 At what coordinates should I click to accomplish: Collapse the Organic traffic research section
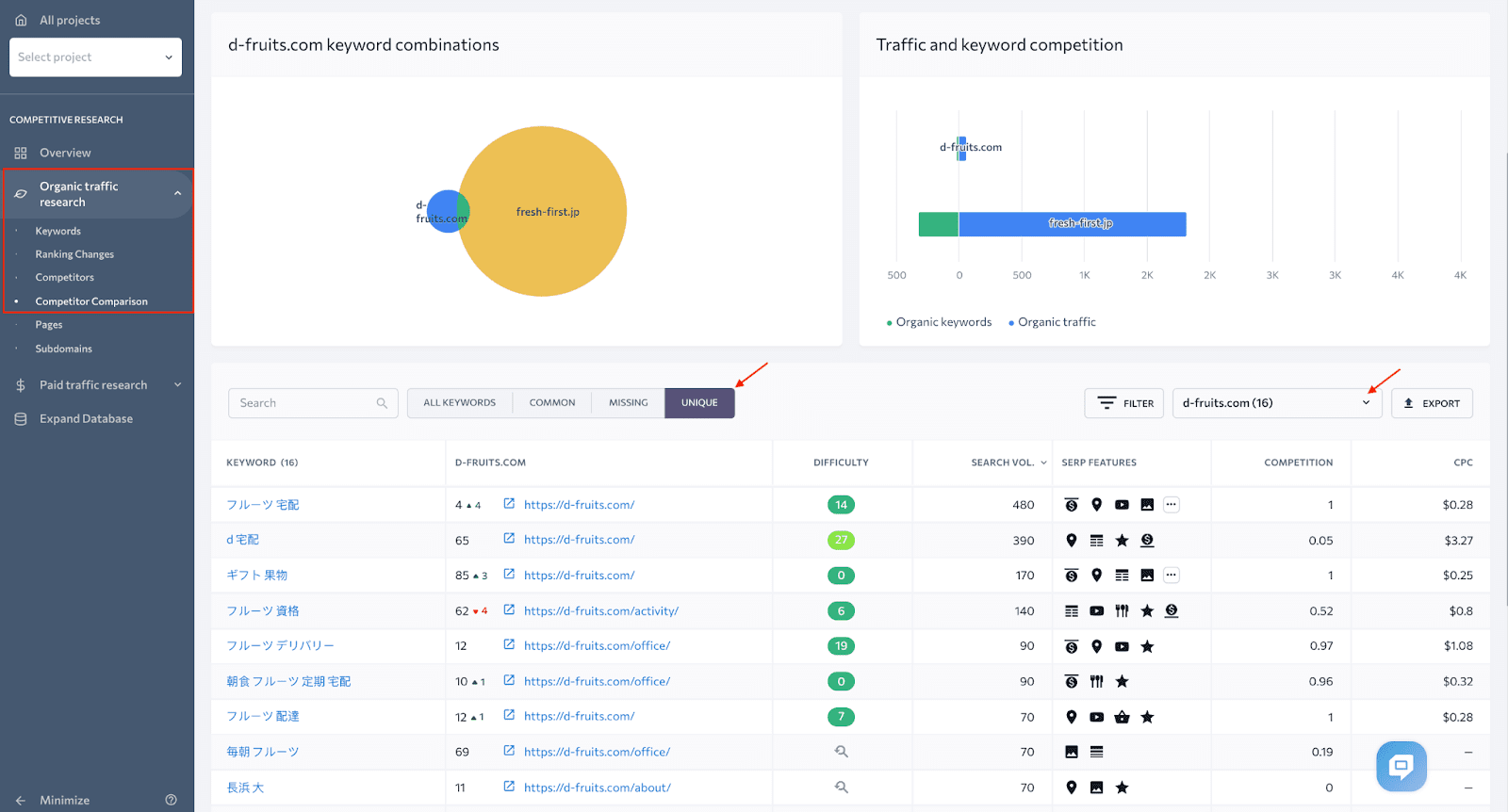coord(177,194)
